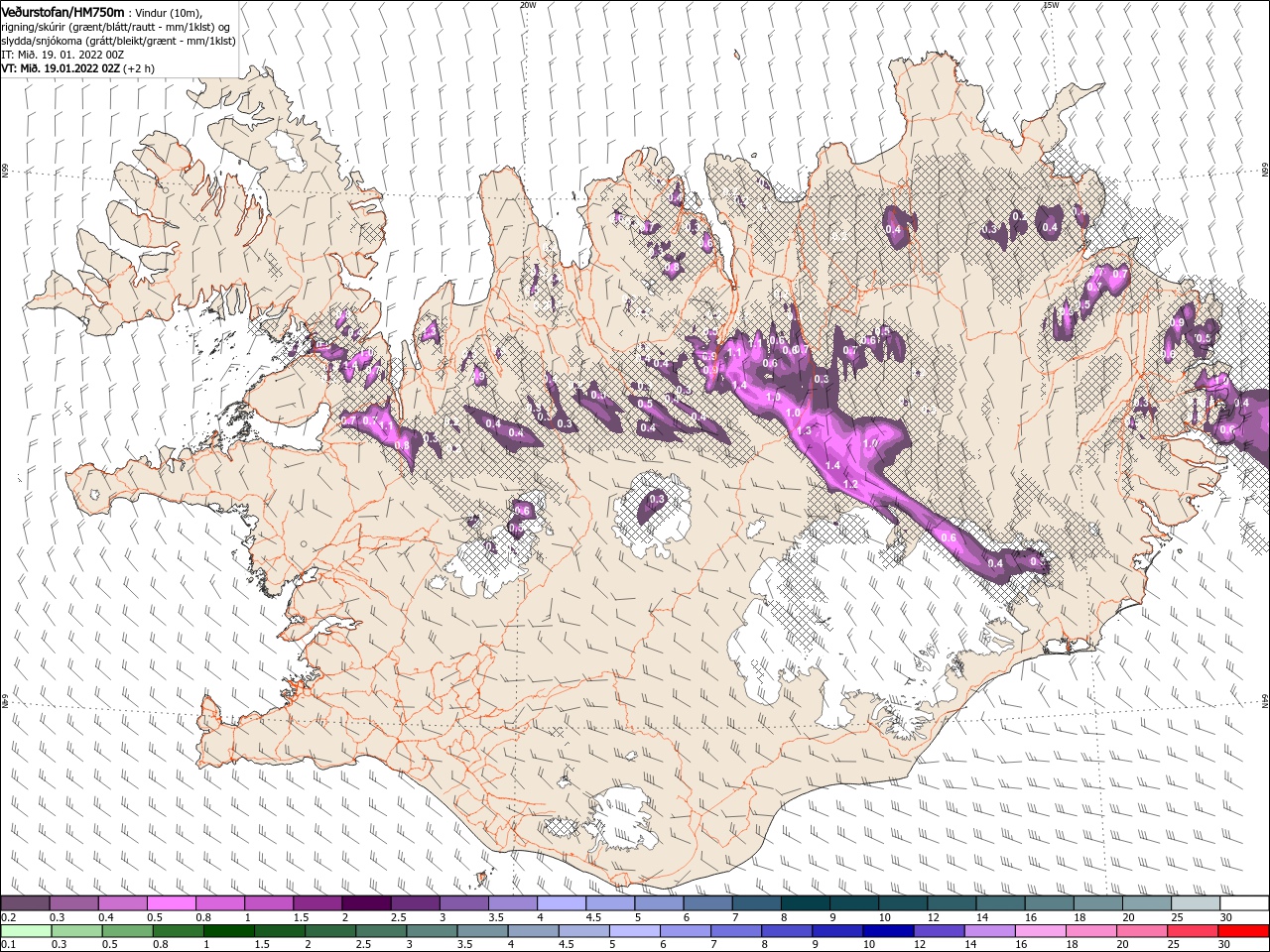1270x952 pixels.
Task: Pick the dull purple 0.2–0.3 swatch, upper legend
Action: tap(25, 902)
